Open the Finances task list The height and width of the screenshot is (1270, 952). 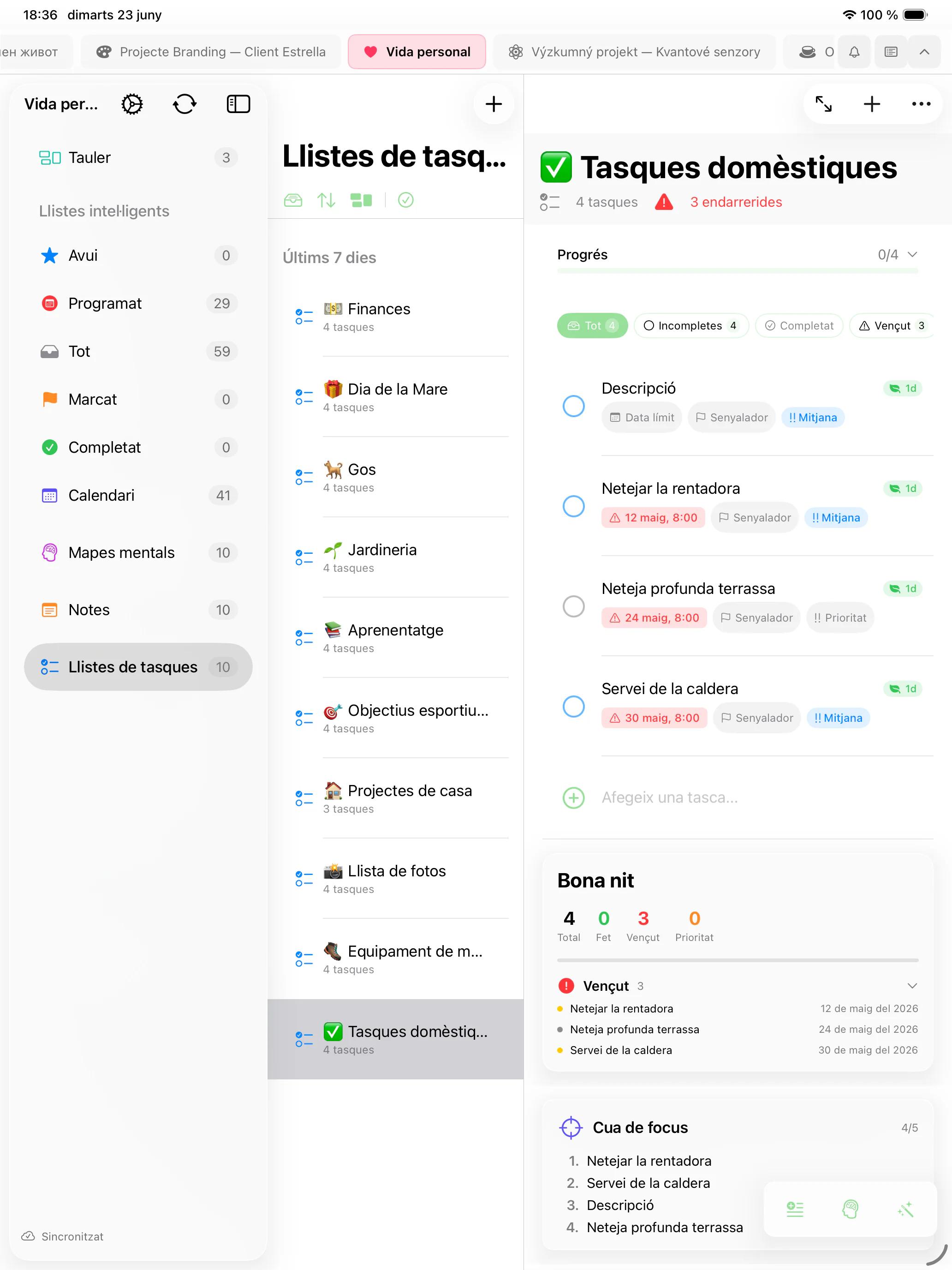395,317
